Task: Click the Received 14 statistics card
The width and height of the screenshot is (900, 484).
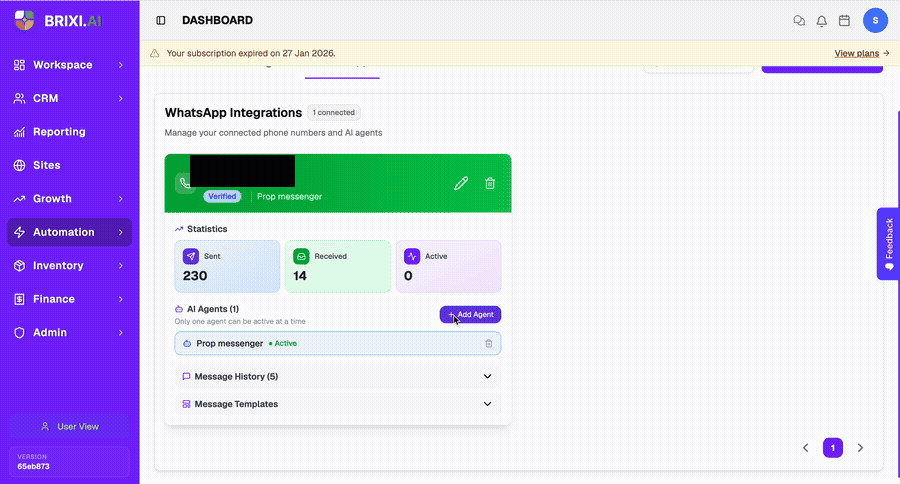Action: pyautogui.click(x=338, y=266)
